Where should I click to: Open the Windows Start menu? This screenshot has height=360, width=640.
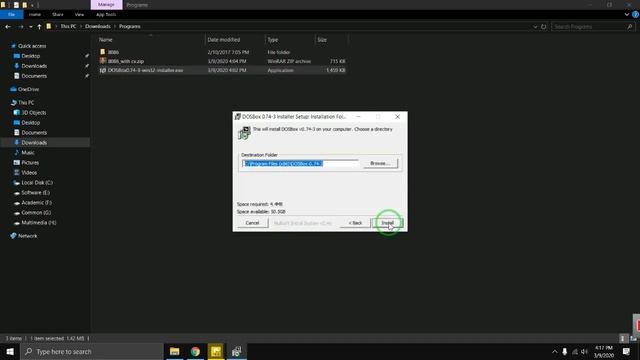click(10, 351)
